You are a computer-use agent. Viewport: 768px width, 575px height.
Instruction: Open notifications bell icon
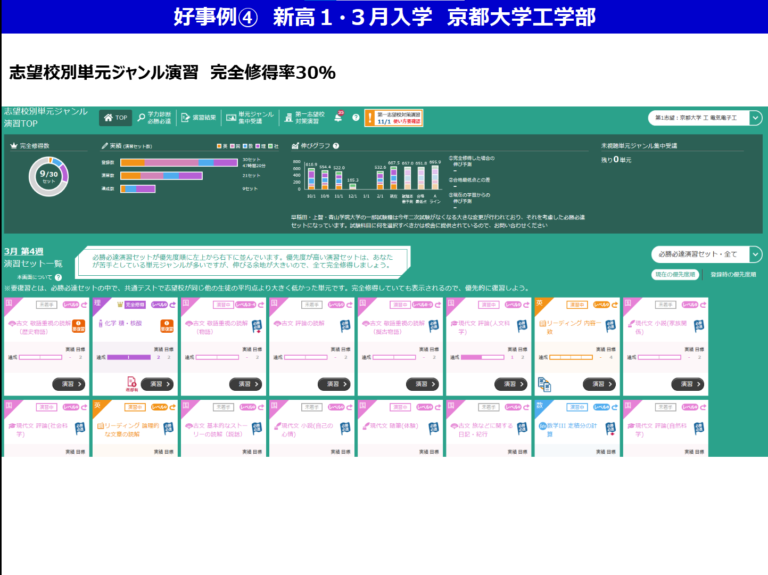click(338, 117)
